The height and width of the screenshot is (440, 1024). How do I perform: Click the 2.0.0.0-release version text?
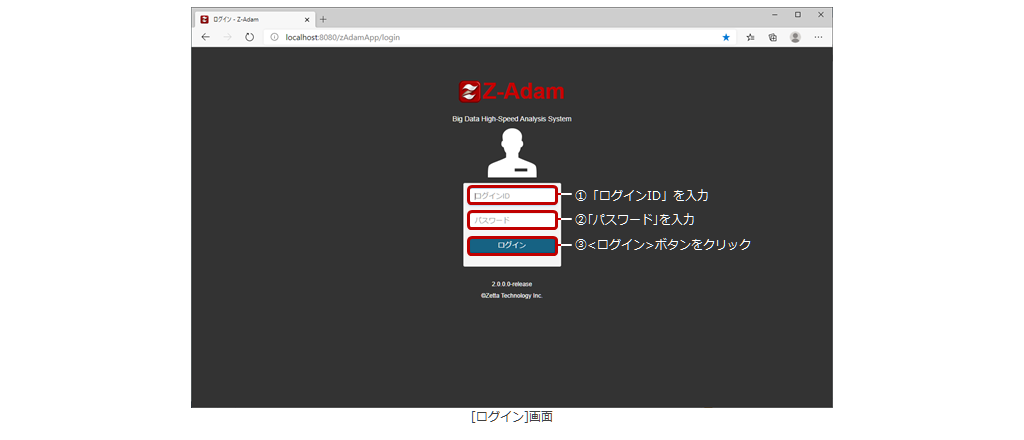(512, 284)
